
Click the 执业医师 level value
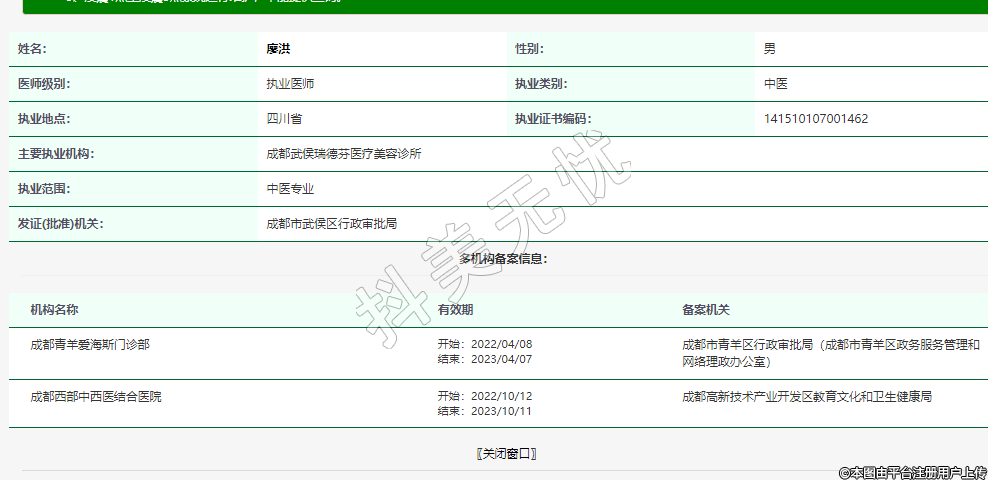tap(290, 84)
